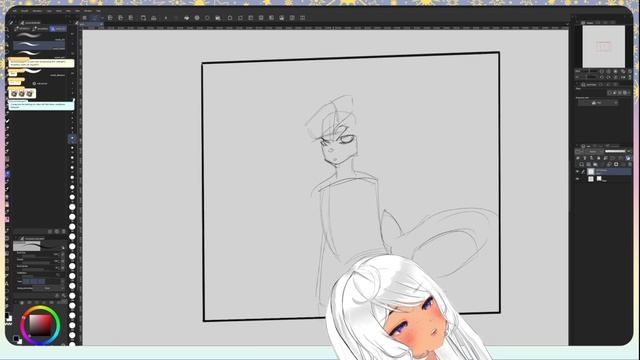640x360 pixels.
Task: Adjust the layer opacity slider
Action: coord(615,151)
